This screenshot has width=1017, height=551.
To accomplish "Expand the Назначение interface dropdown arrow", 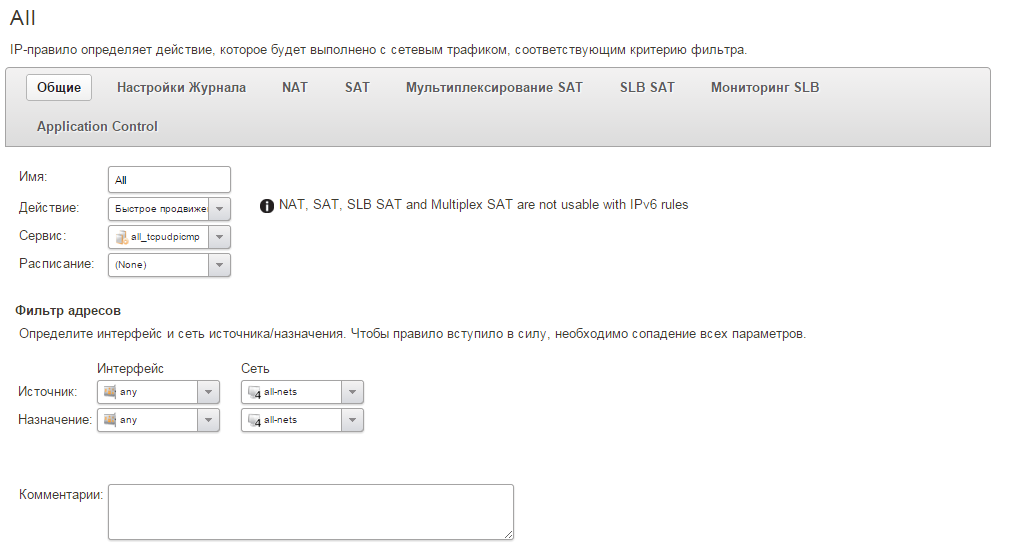I will [208, 421].
